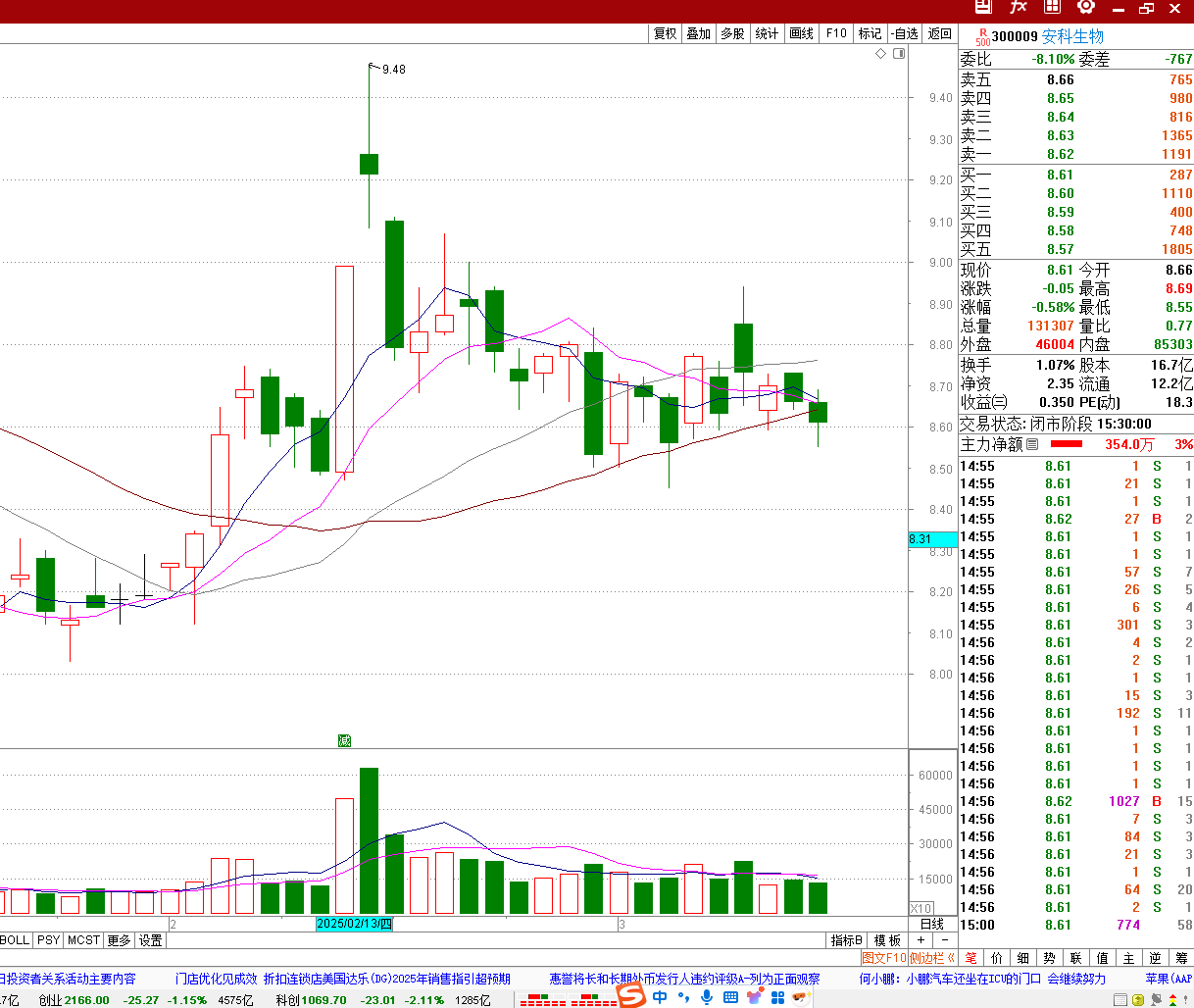Click the R500 badge beside stock code
The image size is (1194, 1008).
coord(981,37)
